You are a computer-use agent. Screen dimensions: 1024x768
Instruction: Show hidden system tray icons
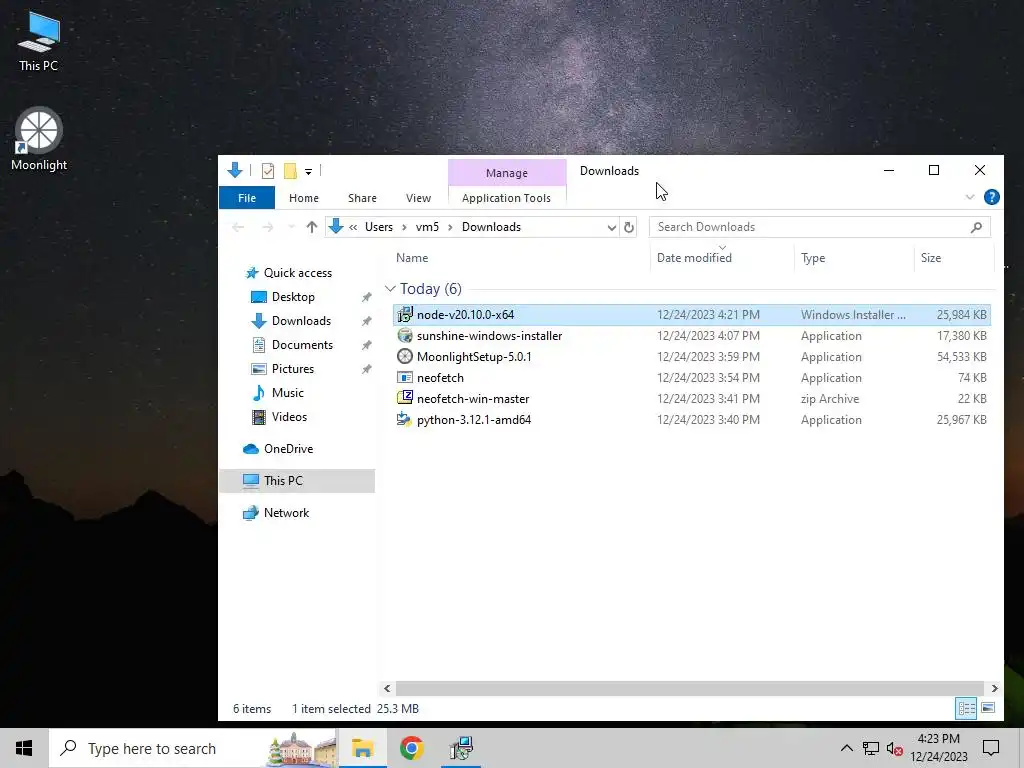pos(846,748)
